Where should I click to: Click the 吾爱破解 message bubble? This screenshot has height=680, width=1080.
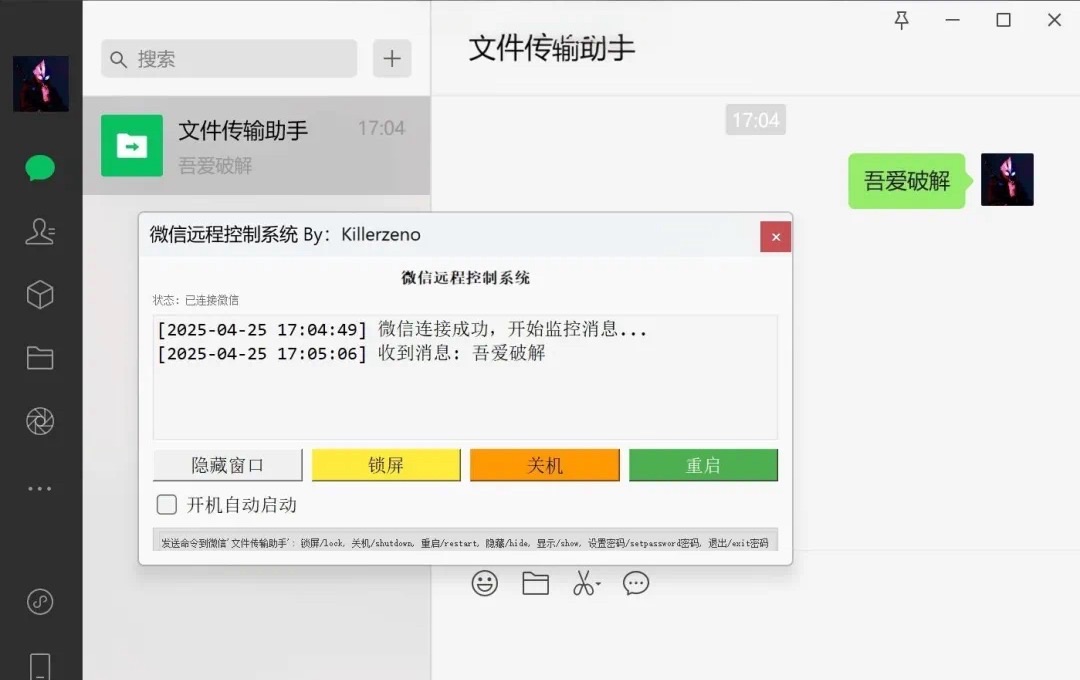(906, 181)
